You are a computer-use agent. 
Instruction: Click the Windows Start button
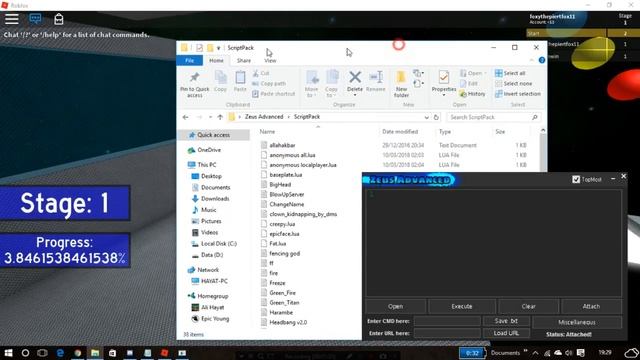tap(8, 353)
